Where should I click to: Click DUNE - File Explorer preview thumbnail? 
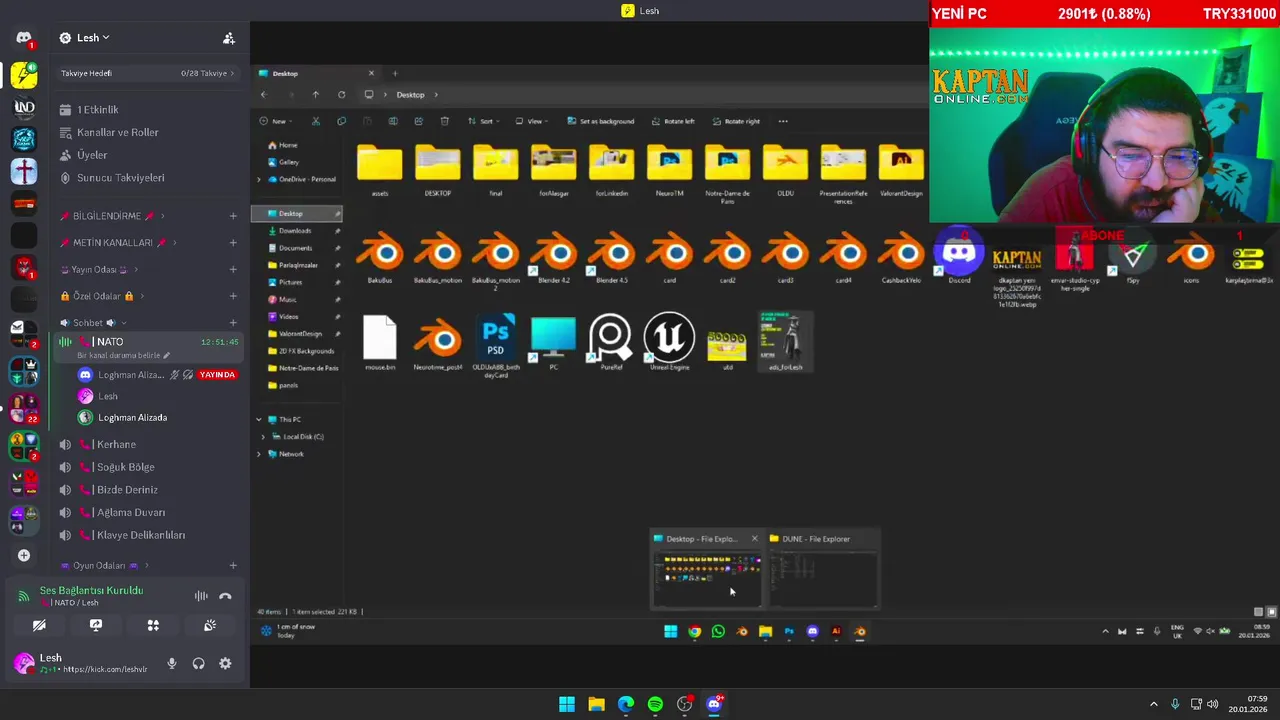click(823, 569)
